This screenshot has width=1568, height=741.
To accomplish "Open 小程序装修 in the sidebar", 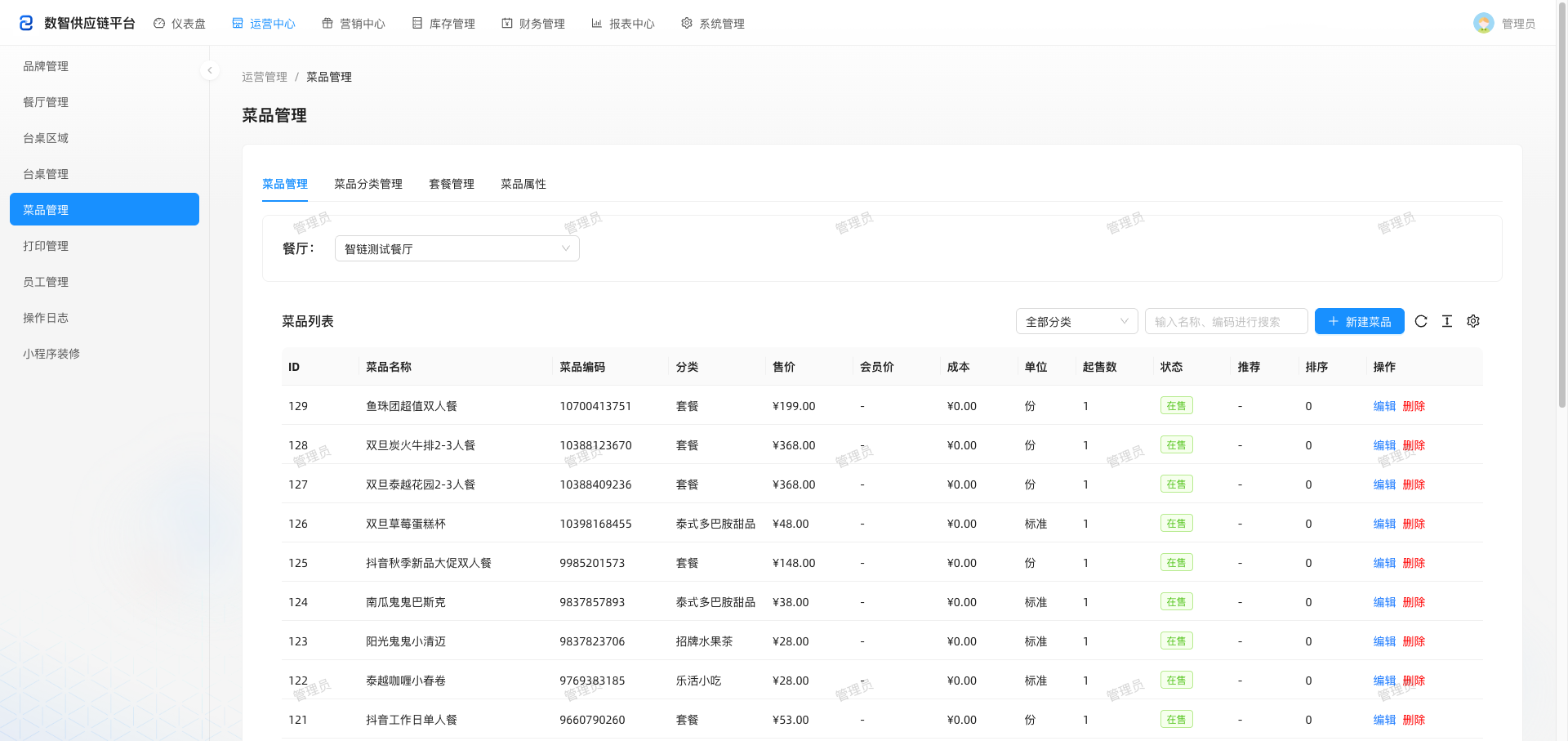I will pyautogui.click(x=105, y=354).
